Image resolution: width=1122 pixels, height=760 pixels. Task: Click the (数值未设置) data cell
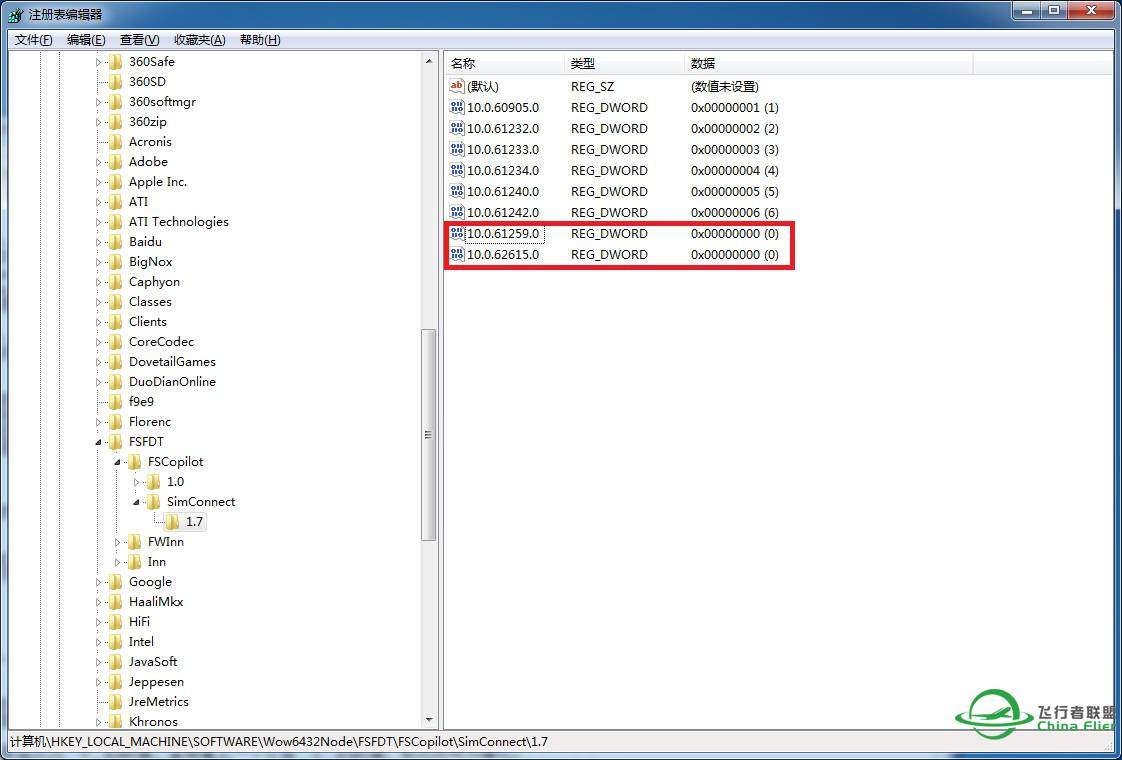tap(725, 87)
